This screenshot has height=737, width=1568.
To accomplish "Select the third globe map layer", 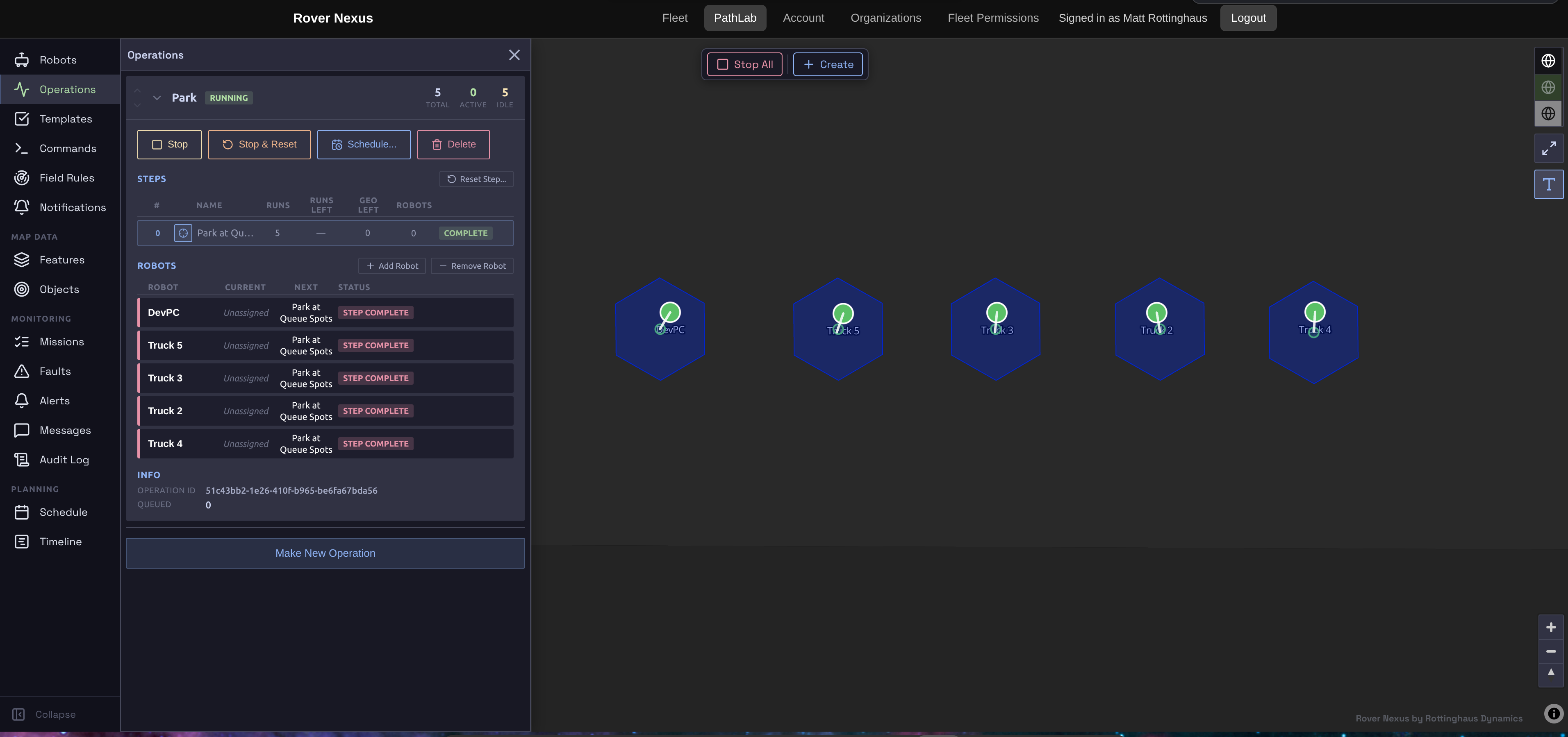I will [x=1548, y=114].
